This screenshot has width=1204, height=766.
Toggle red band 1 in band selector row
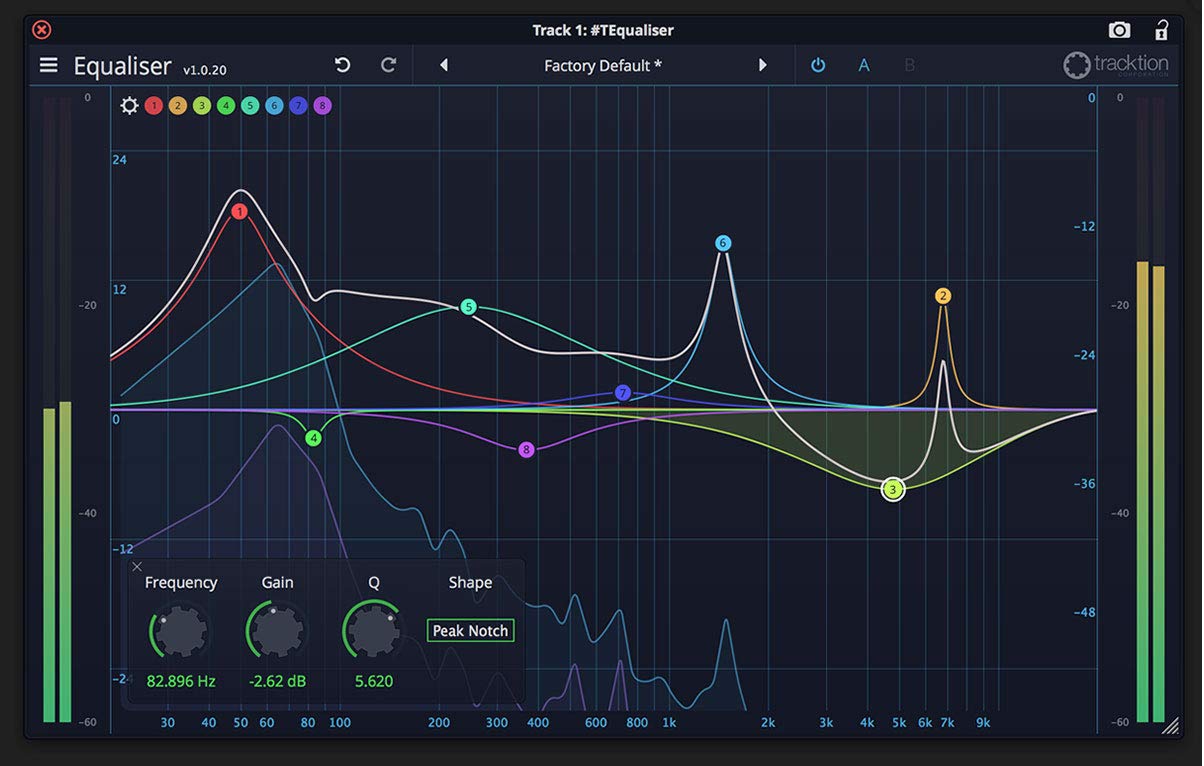pyautogui.click(x=153, y=105)
